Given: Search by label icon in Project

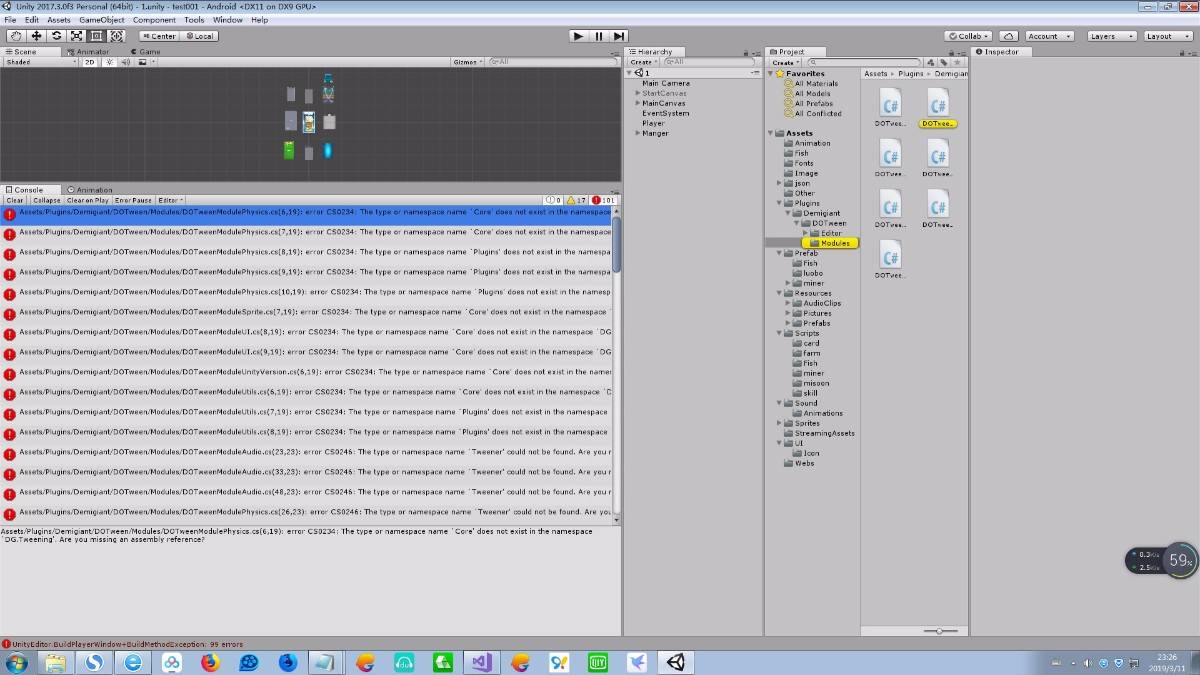Looking at the screenshot, I should pos(944,62).
